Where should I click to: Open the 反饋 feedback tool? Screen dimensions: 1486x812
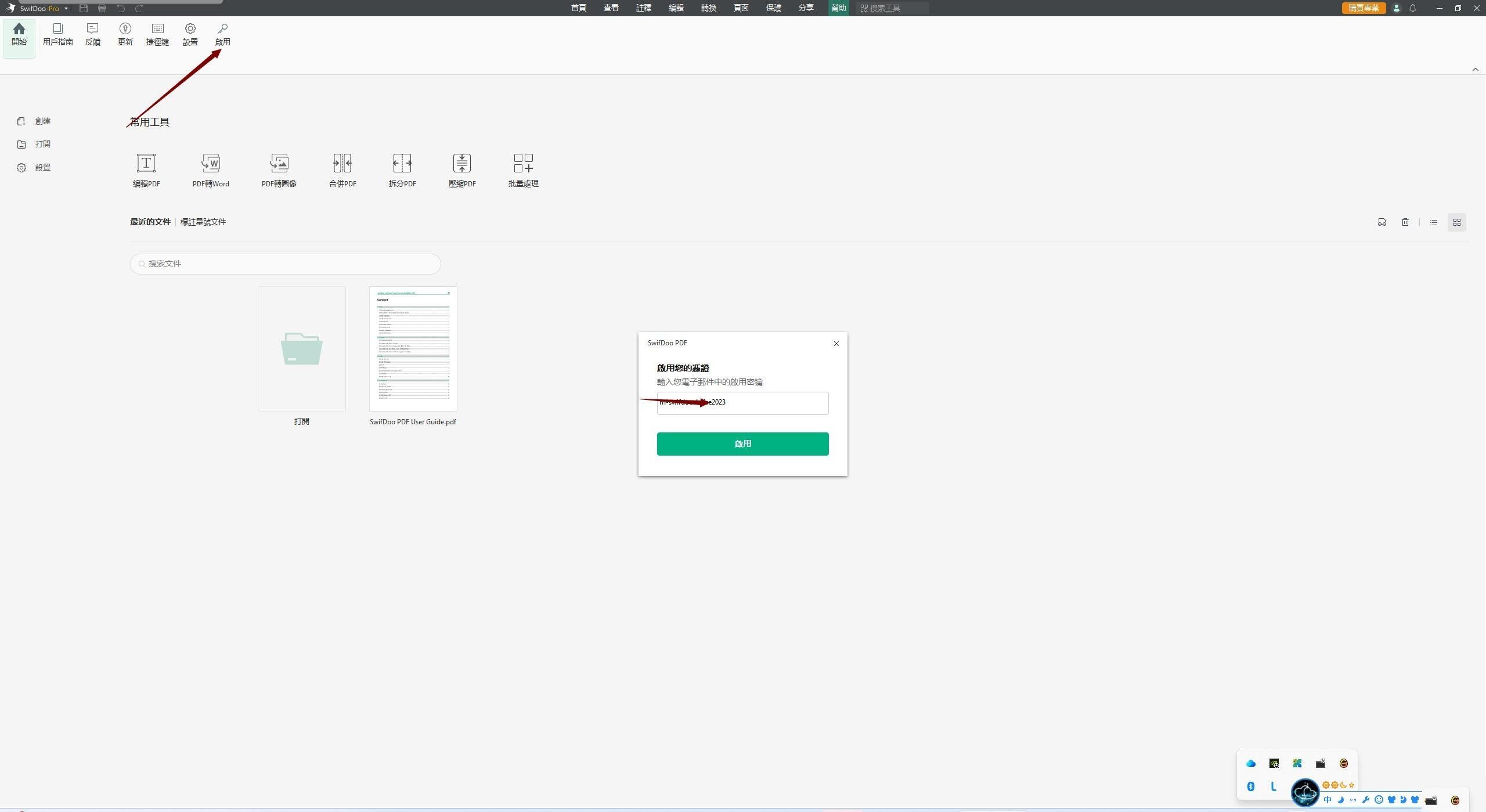point(93,35)
